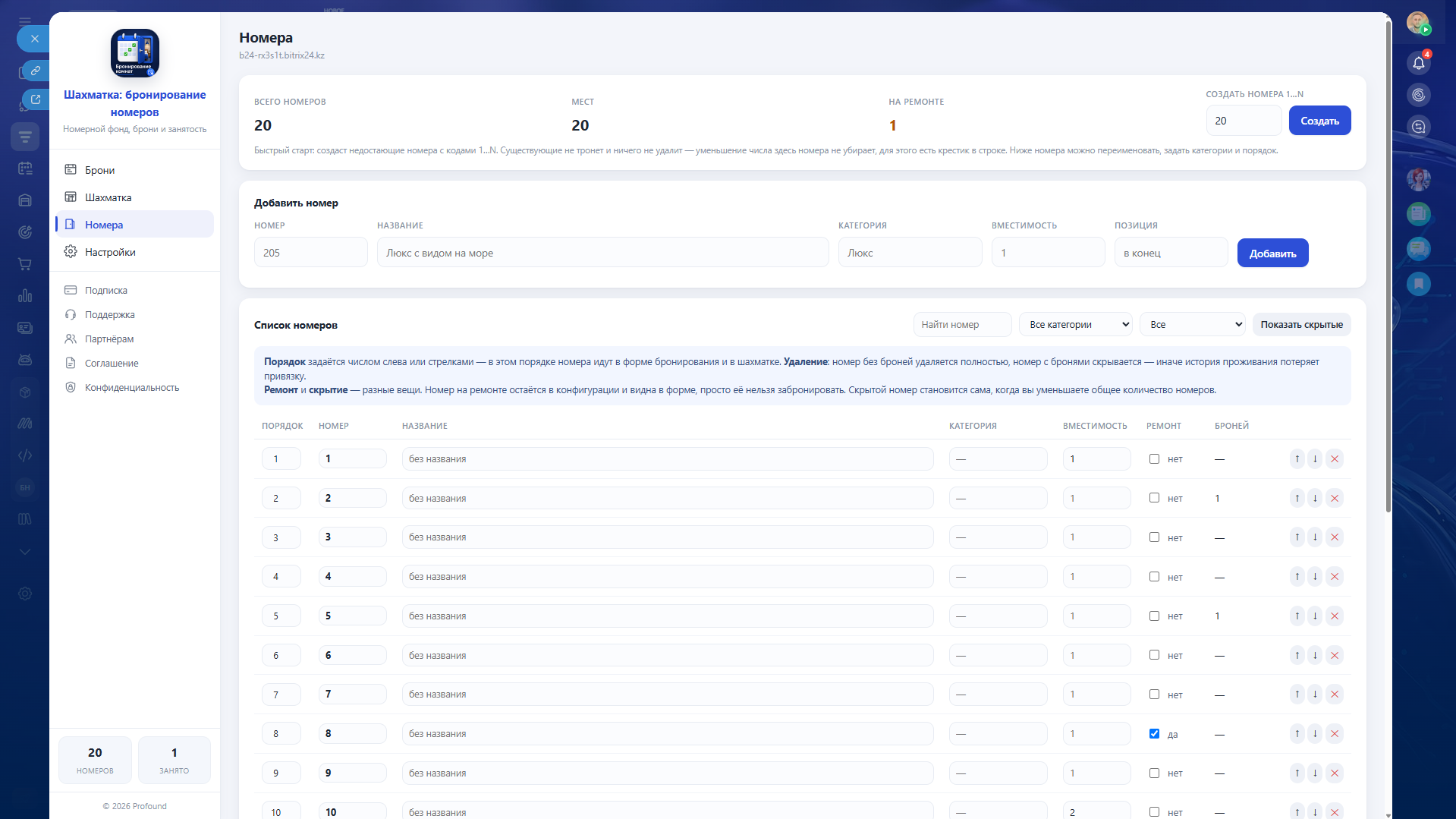Delete room 5 using the cross icon
This screenshot has height=819, width=1456.
(x=1335, y=616)
